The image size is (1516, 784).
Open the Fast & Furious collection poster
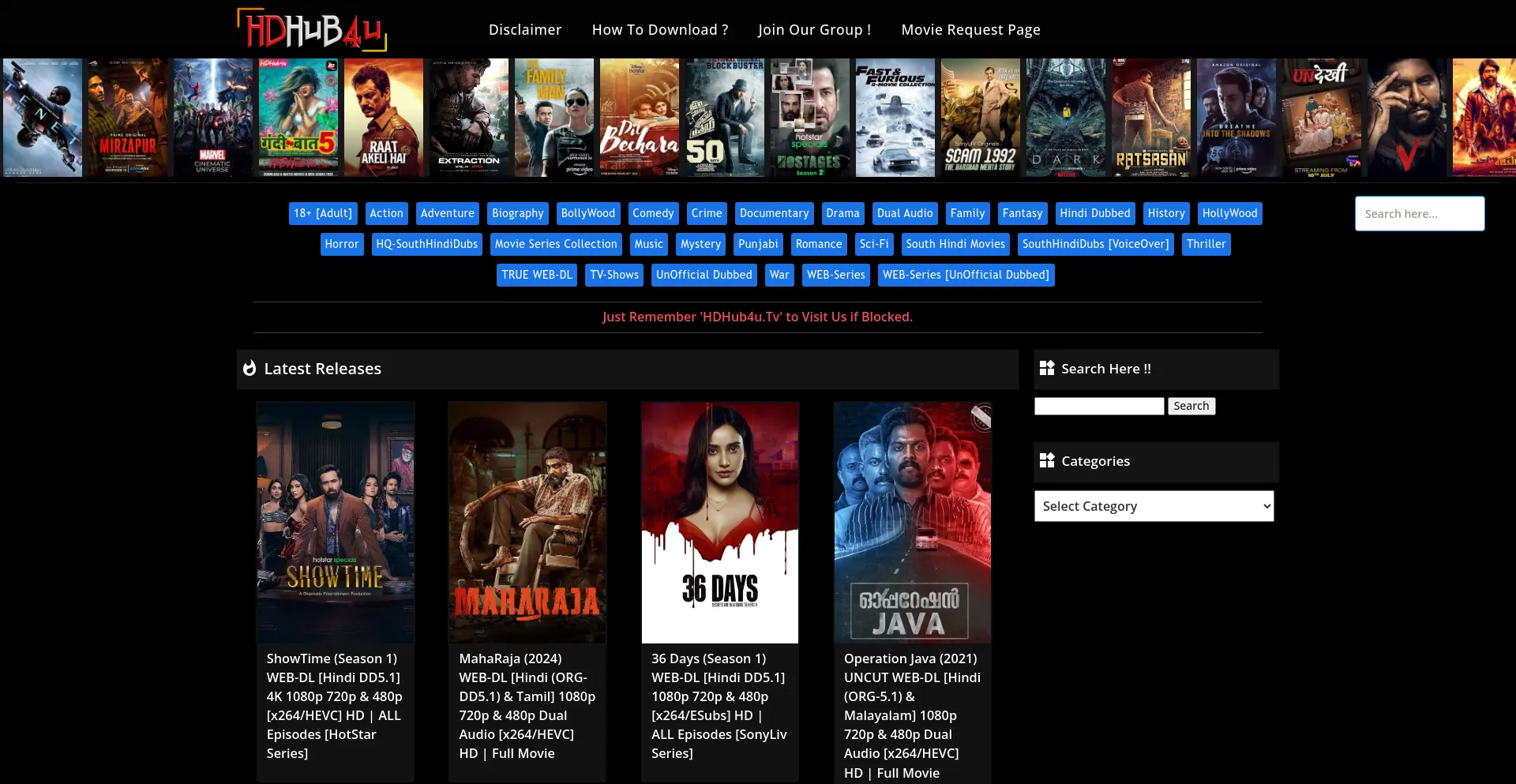point(895,118)
